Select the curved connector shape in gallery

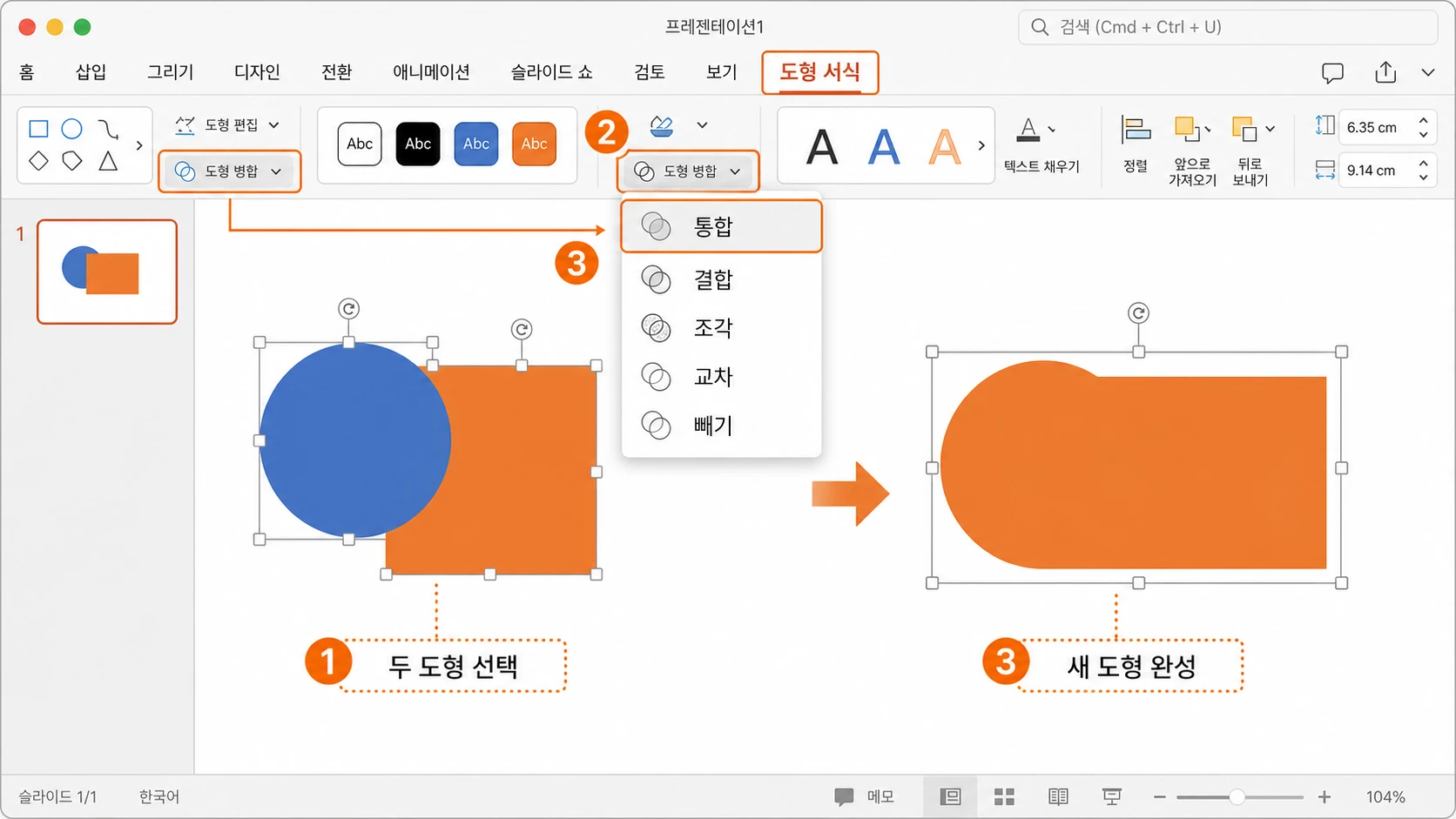pyautogui.click(x=108, y=129)
